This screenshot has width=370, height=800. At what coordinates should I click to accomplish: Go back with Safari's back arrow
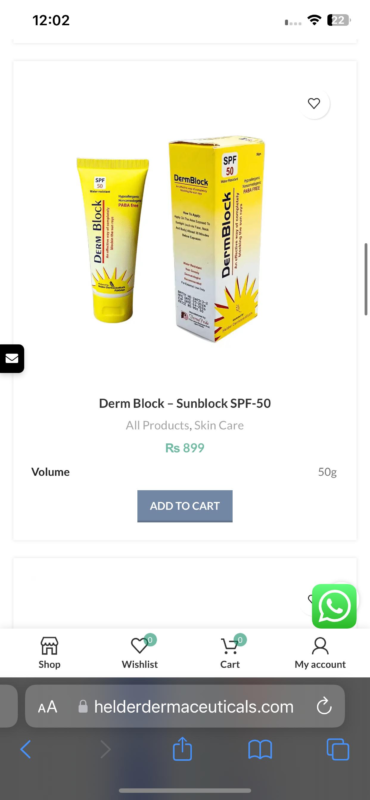pos(26,749)
